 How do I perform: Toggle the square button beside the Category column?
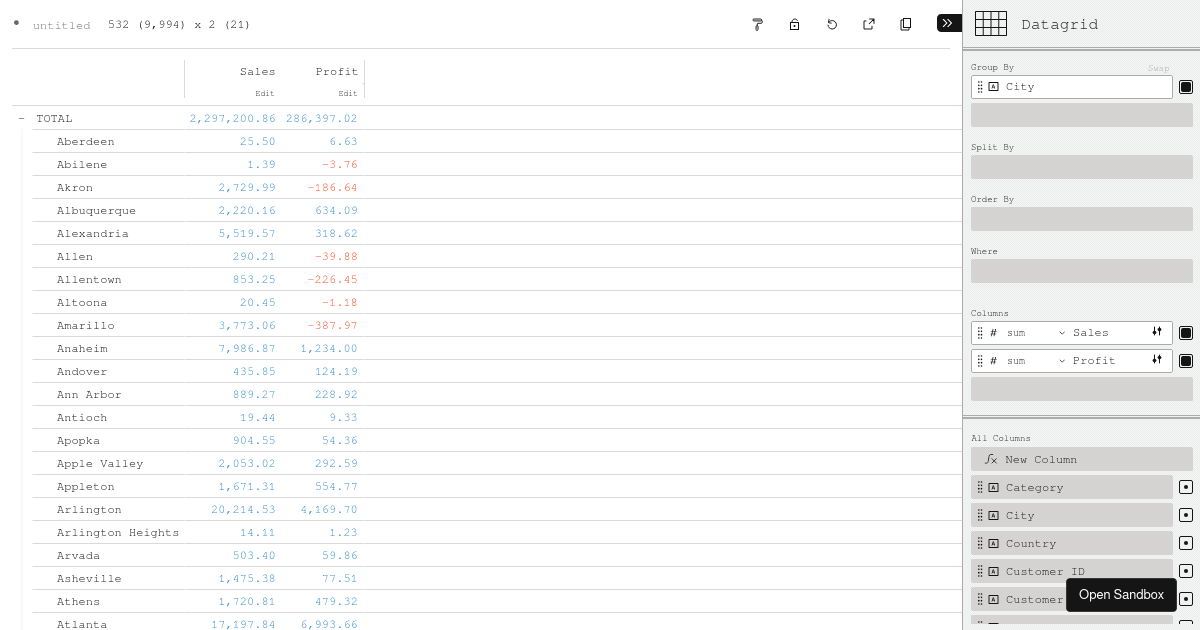coord(1187,487)
